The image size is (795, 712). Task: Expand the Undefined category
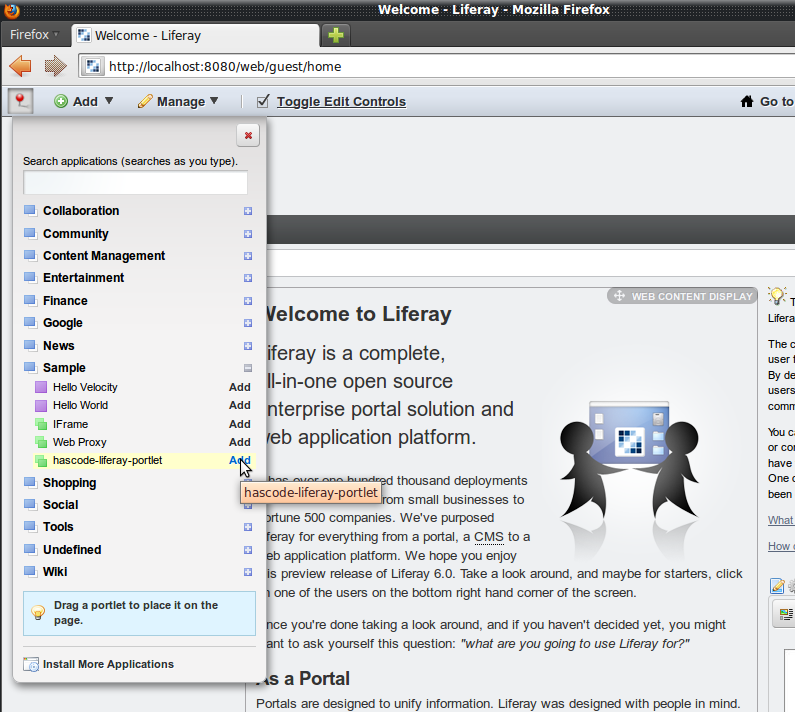(248, 550)
